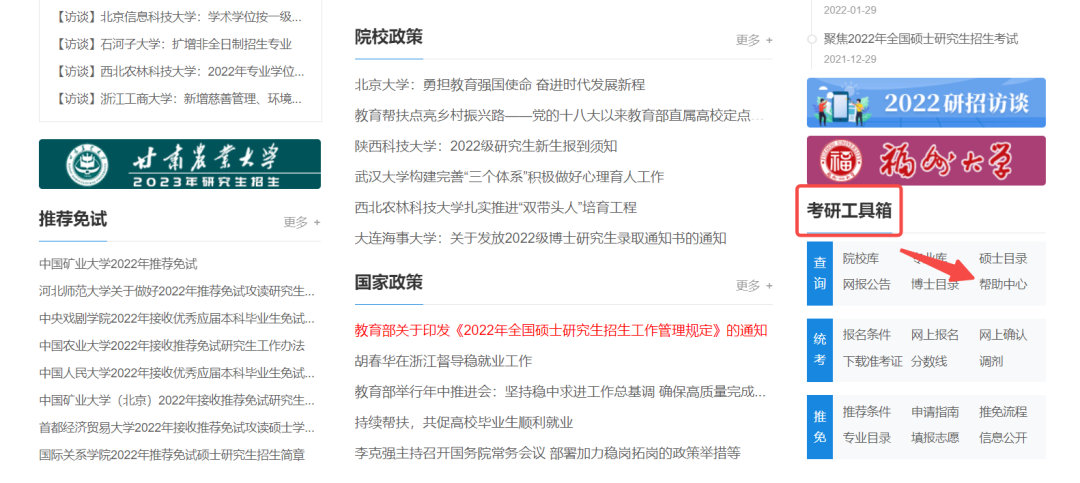Open the red 教育部关于印发 policy notice
Screen dimensions: 1080x483
click(560, 330)
